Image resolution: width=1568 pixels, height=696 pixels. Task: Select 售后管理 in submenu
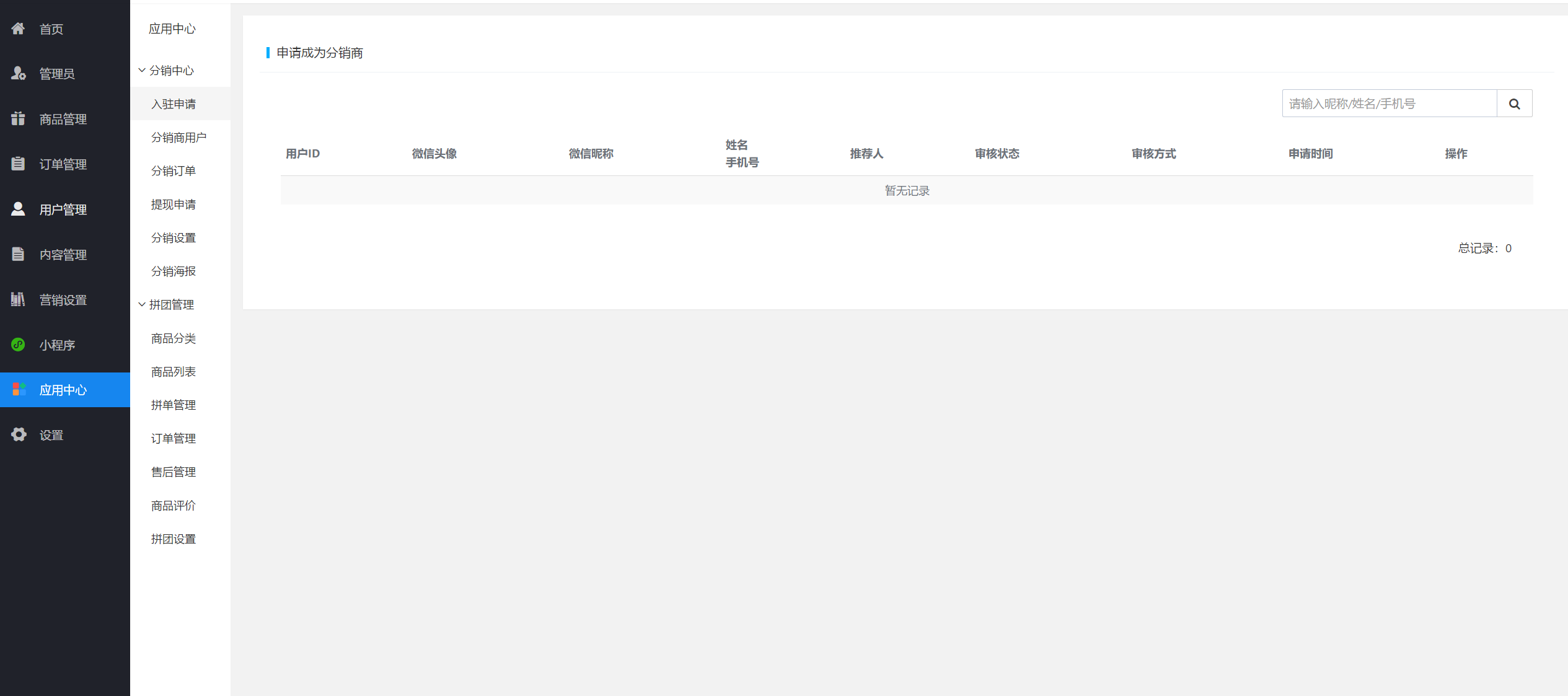click(174, 472)
